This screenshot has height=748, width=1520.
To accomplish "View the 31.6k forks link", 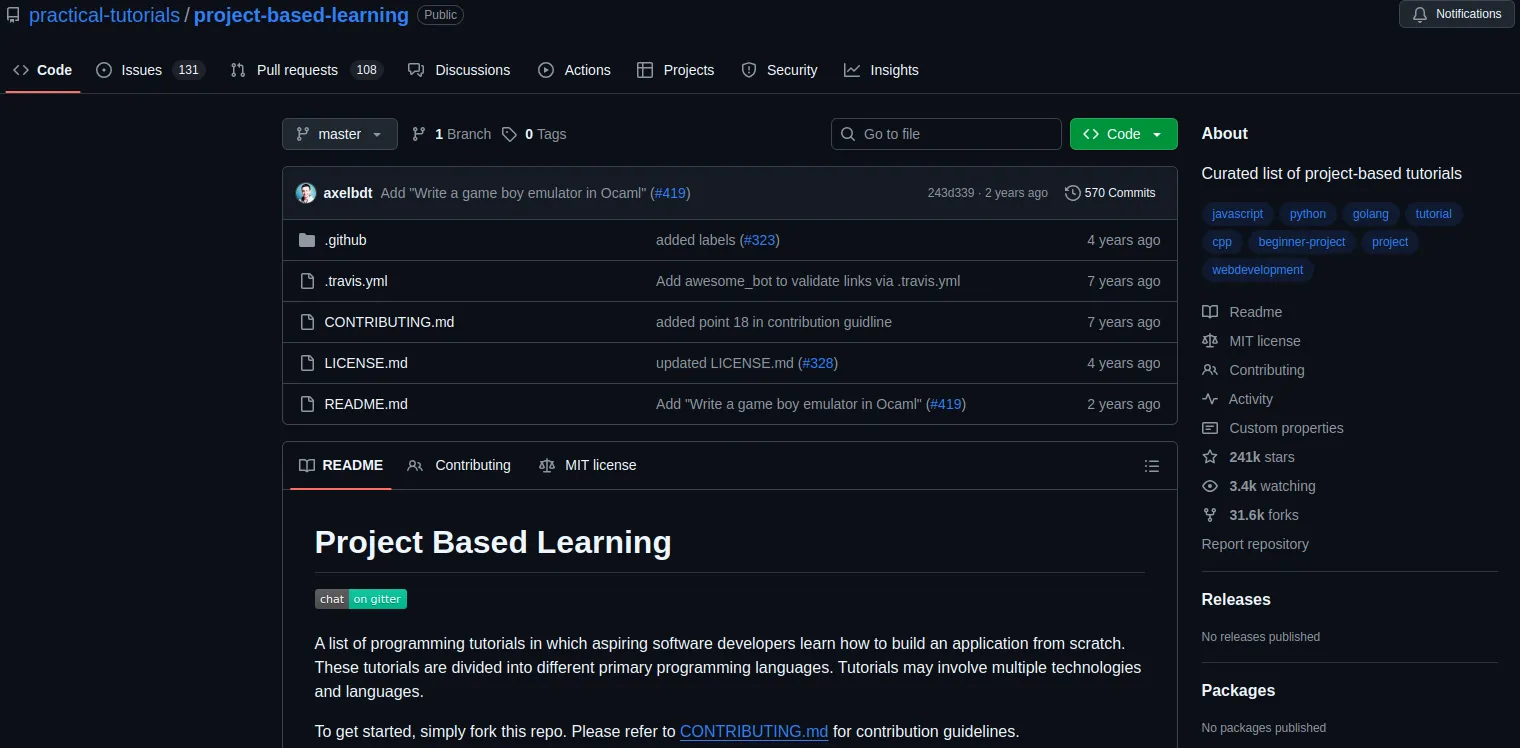I will pos(1250,515).
